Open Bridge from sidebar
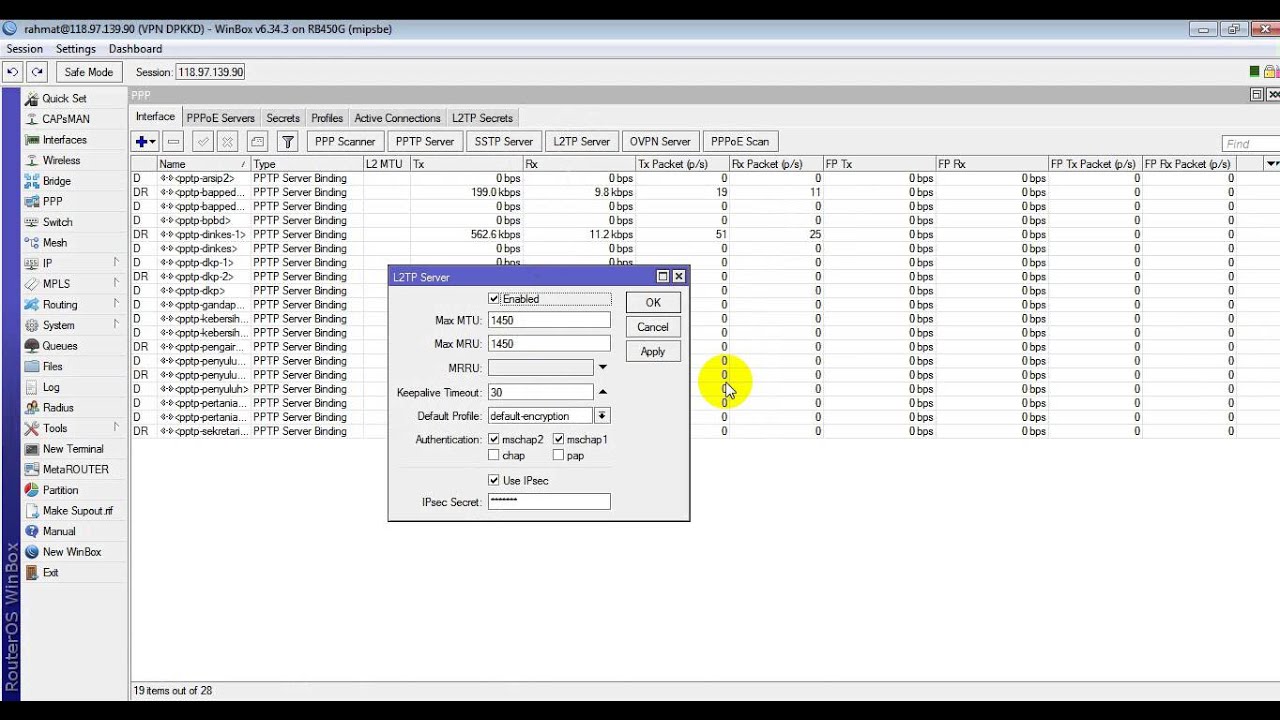 pyautogui.click(x=56, y=181)
